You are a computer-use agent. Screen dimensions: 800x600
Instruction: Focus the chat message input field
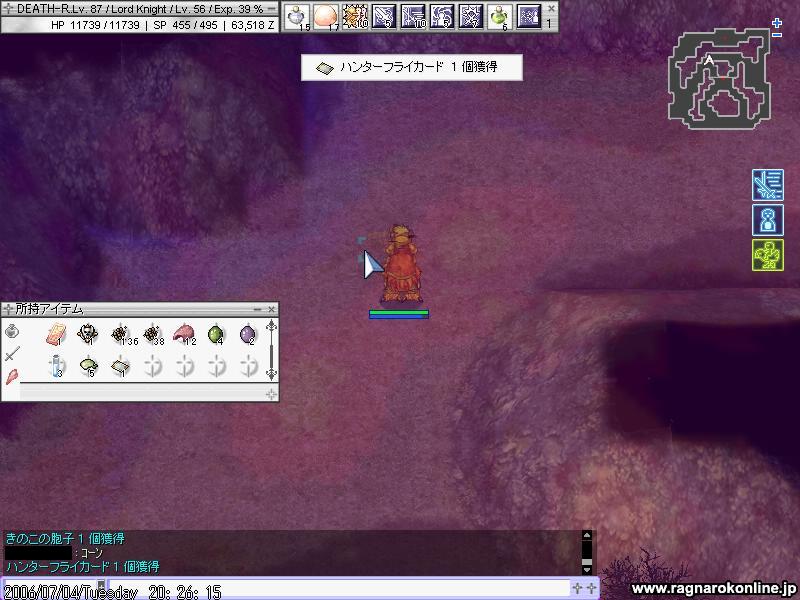pyautogui.click(x=339, y=587)
